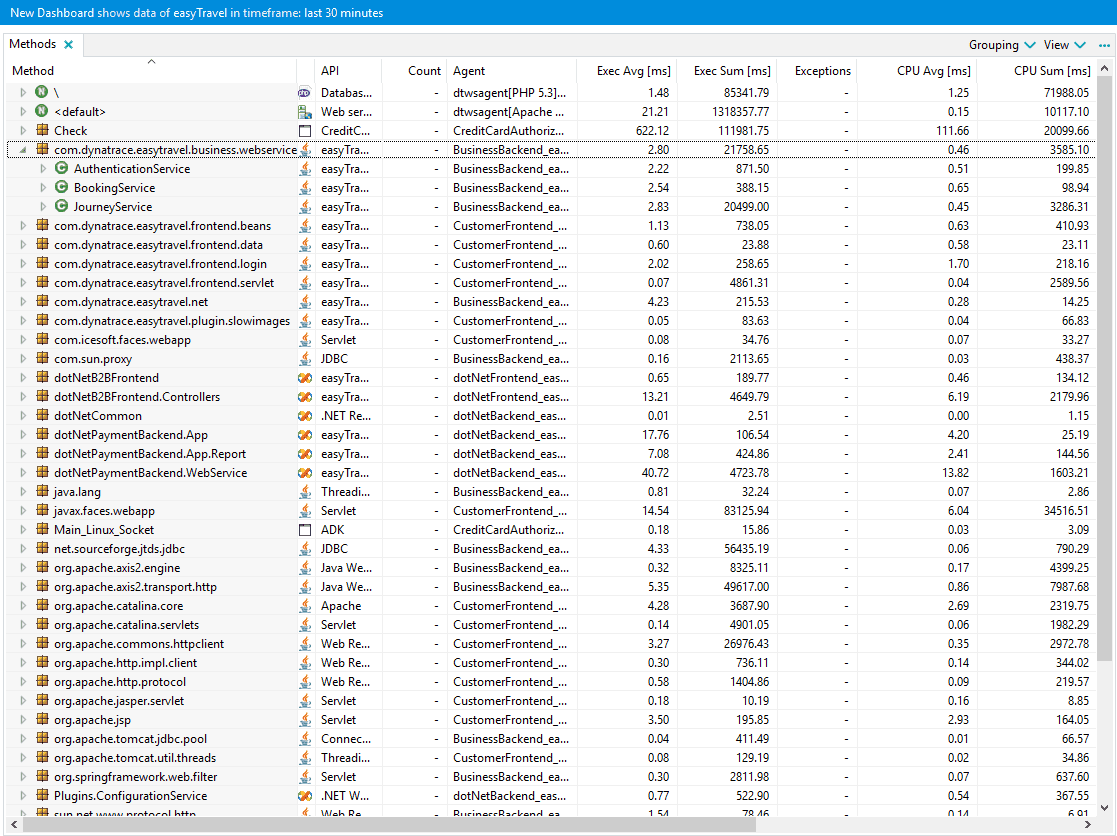Click the vertical scrollbar up arrow
The height and width of the screenshot is (836, 1117).
point(1104,68)
